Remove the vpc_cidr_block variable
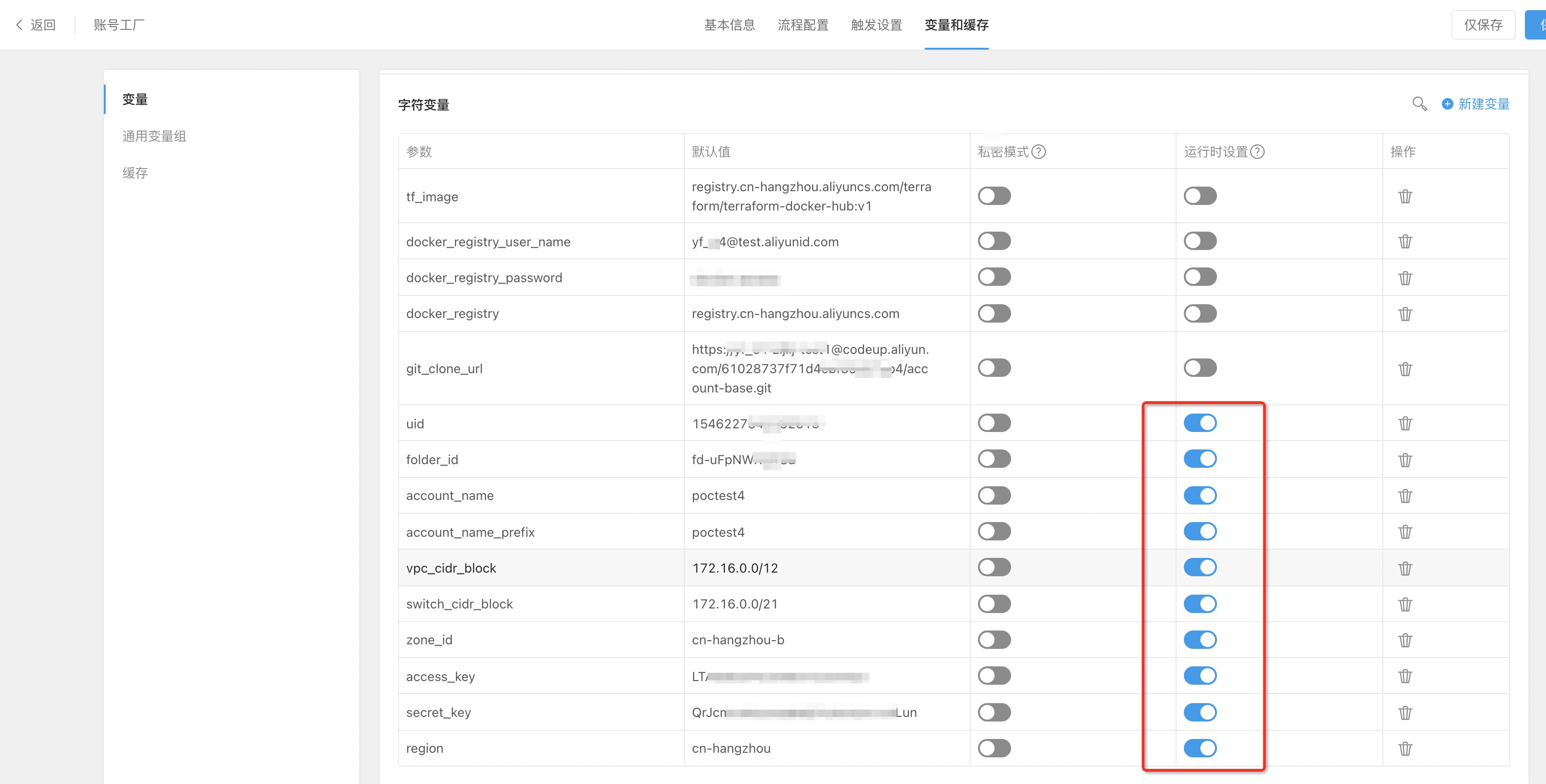The image size is (1546, 784). coord(1404,568)
